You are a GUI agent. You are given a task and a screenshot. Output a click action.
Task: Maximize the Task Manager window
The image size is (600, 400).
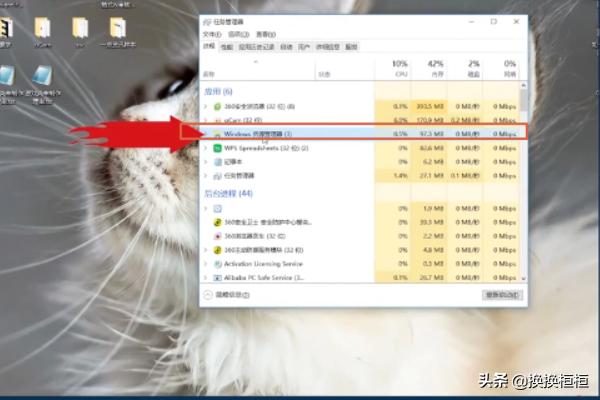(494, 22)
